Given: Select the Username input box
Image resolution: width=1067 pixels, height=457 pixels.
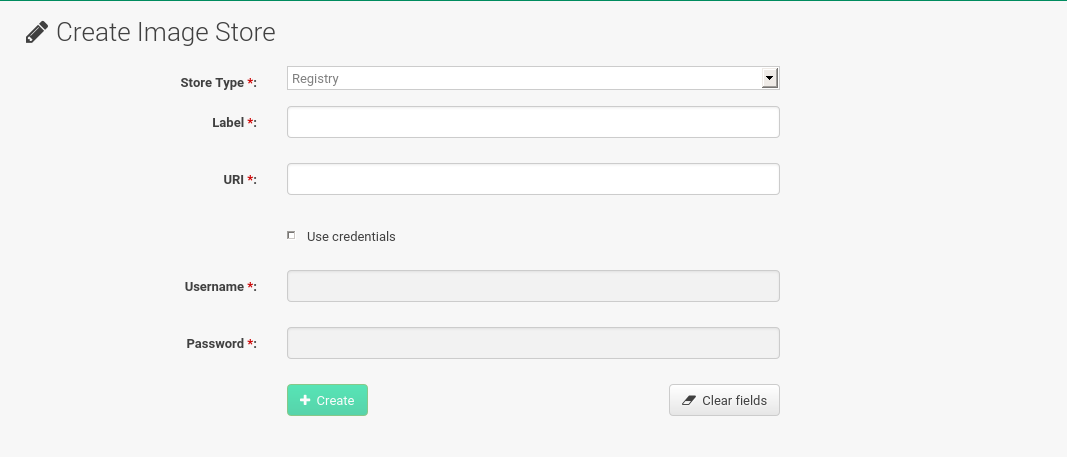Looking at the screenshot, I should [533, 286].
